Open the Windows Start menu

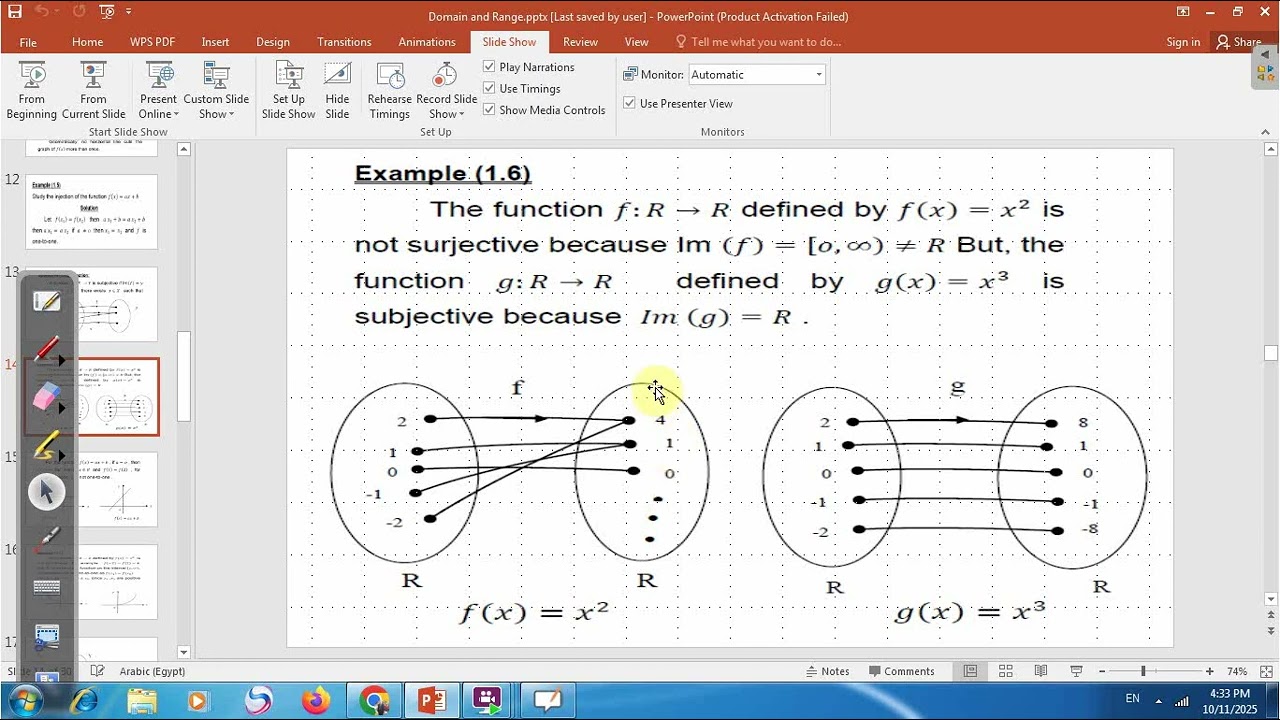tap(25, 701)
